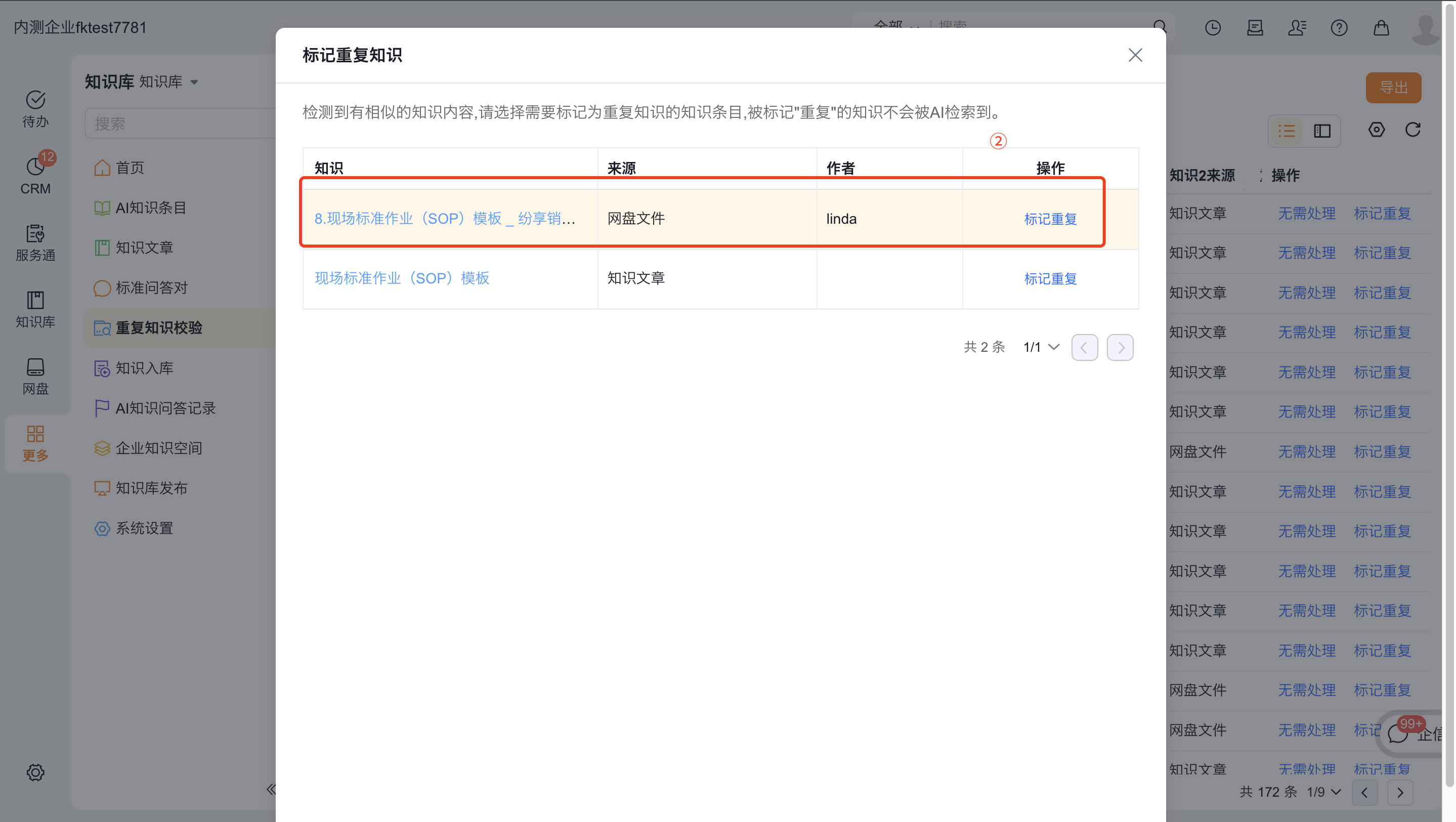Open the CRM sidebar icon
Image resolution: width=1456 pixels, height=822 pixels.
pos(35,175)
